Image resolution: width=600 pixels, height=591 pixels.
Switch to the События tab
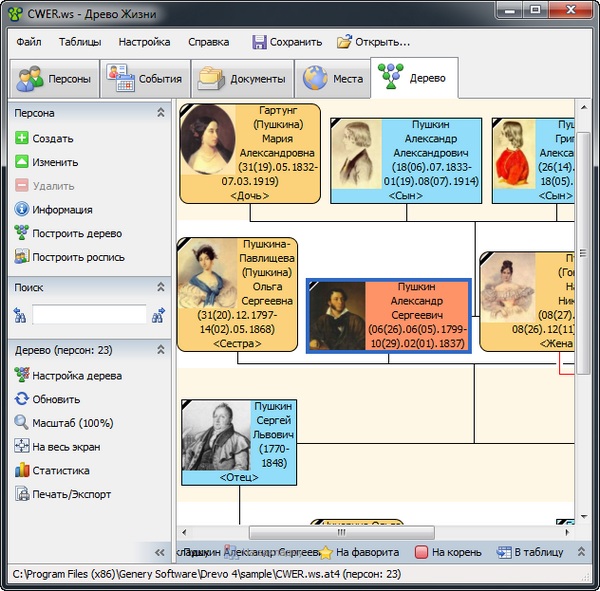point(146,79)
